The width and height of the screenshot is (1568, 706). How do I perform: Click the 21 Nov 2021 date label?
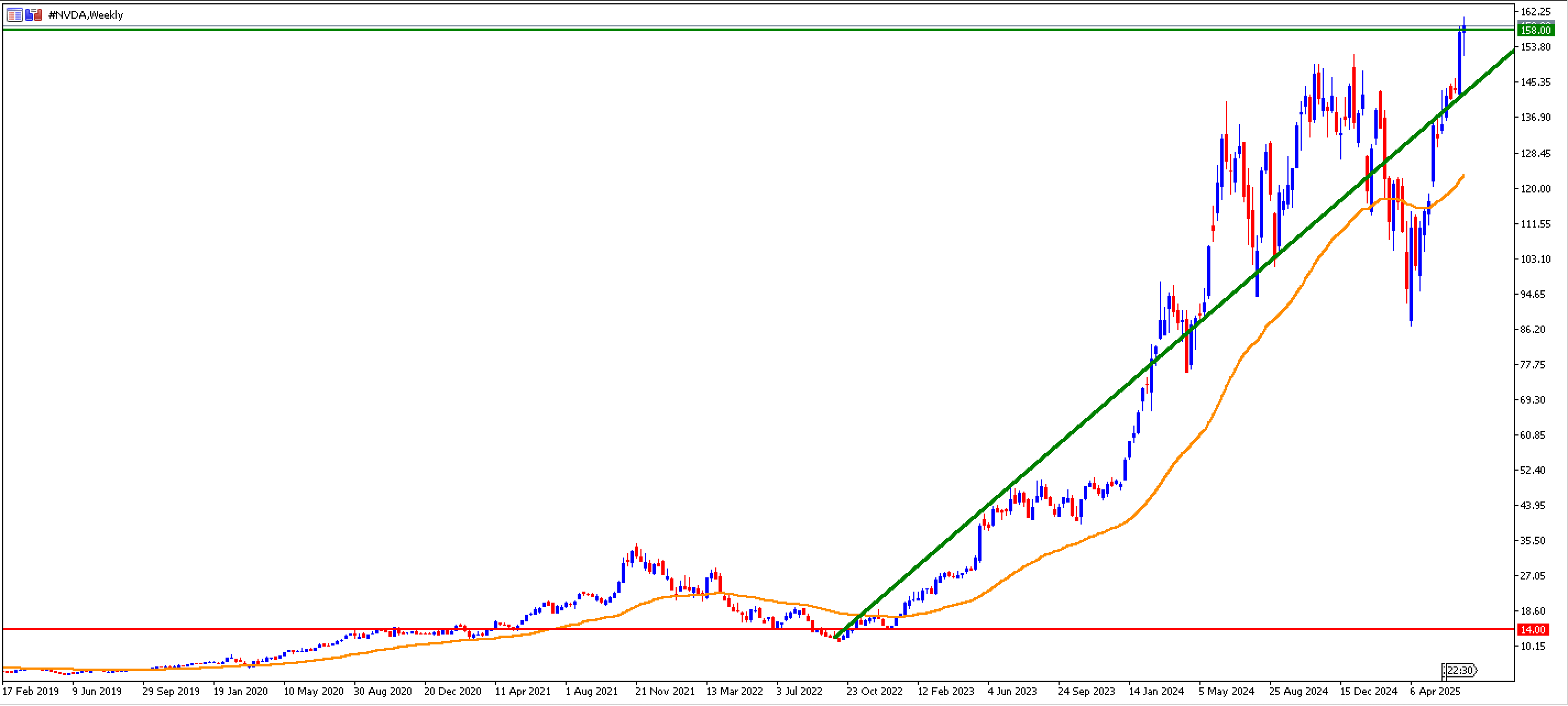[x=665, y=691]
